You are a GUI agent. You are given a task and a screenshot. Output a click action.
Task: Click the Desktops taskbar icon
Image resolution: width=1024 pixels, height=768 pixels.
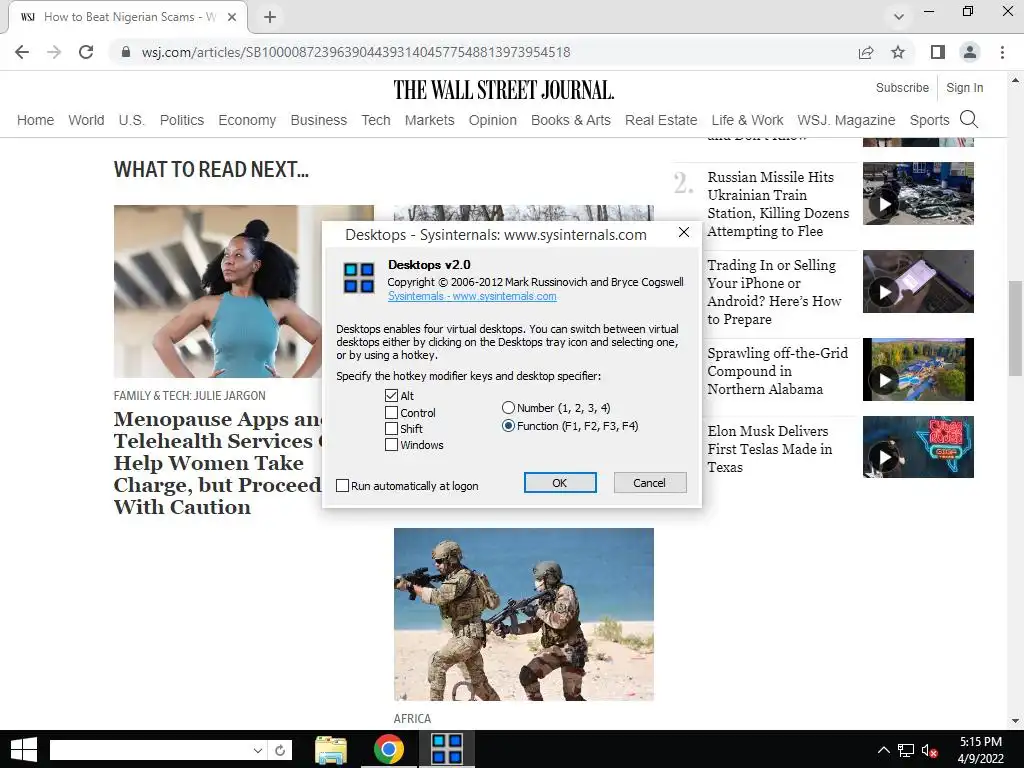pyautogui.click(x=447, y=748)
